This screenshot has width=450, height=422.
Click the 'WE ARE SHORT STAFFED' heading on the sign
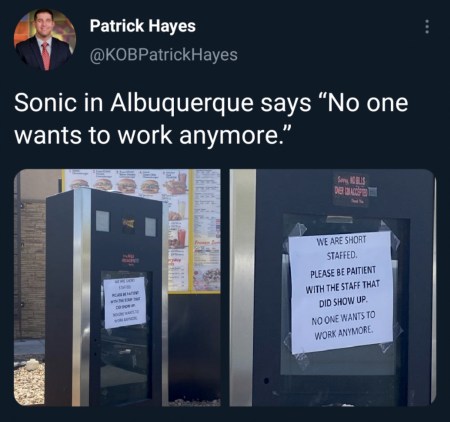(x=342, y=248)
